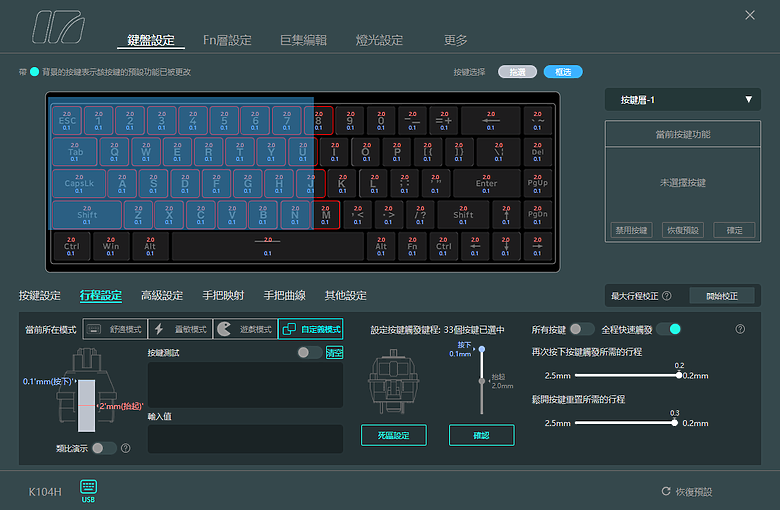Click the restore defaults refresh icon
This screenshot has width=780, height=510.
tap(666, 492)
